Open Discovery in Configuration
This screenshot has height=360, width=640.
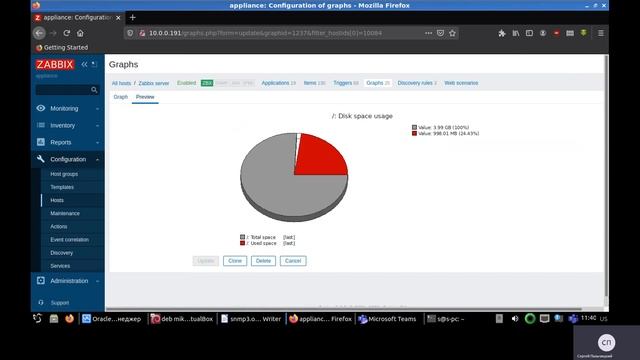[62, 253]
